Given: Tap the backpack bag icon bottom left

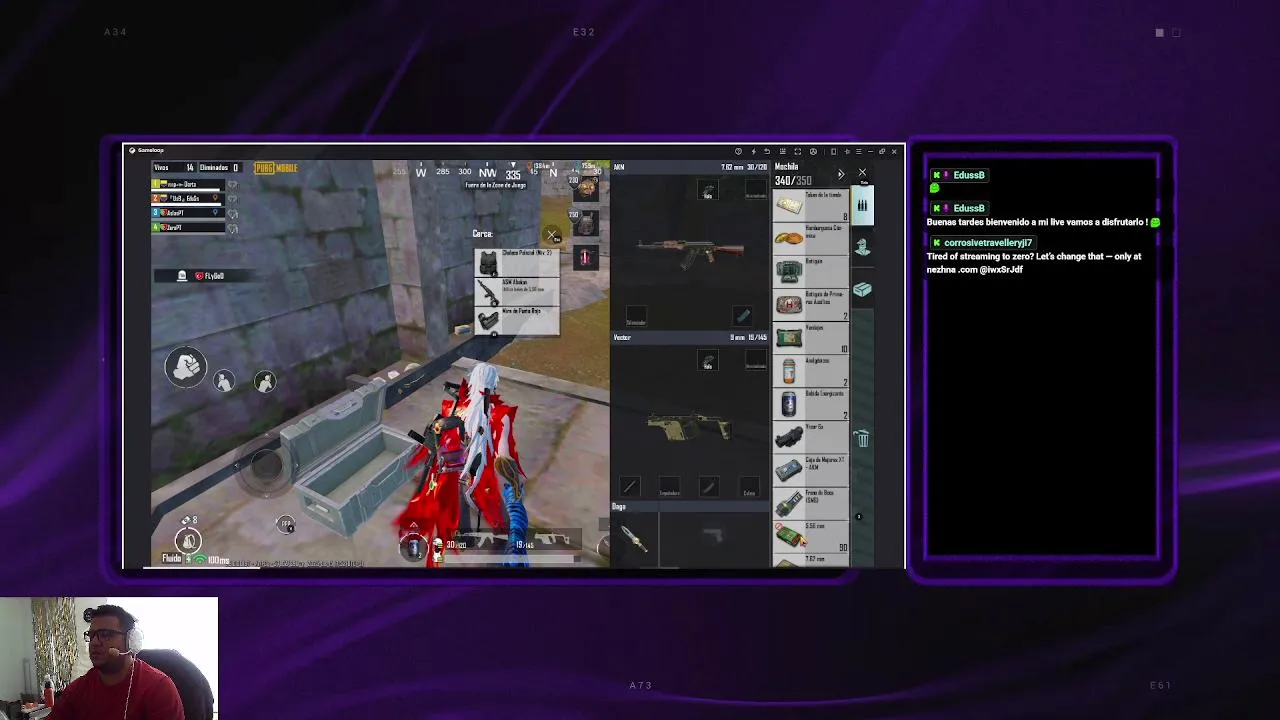Looking at the screenshot, I should 188,541.
